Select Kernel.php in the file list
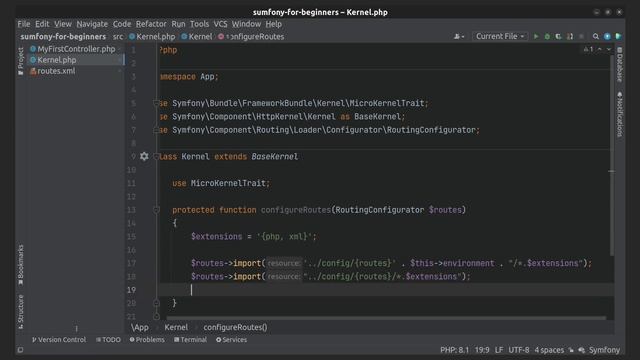The width and height of the screenshot is (640, 360). [76, 60]
